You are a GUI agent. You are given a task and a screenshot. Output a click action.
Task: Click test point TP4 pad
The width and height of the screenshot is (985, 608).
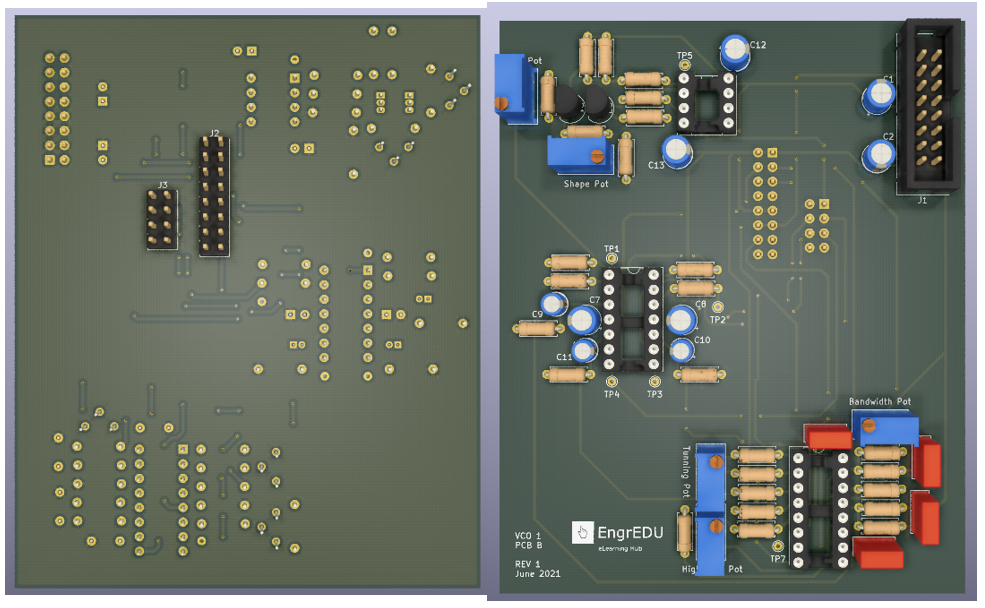(x=611, y=381)
